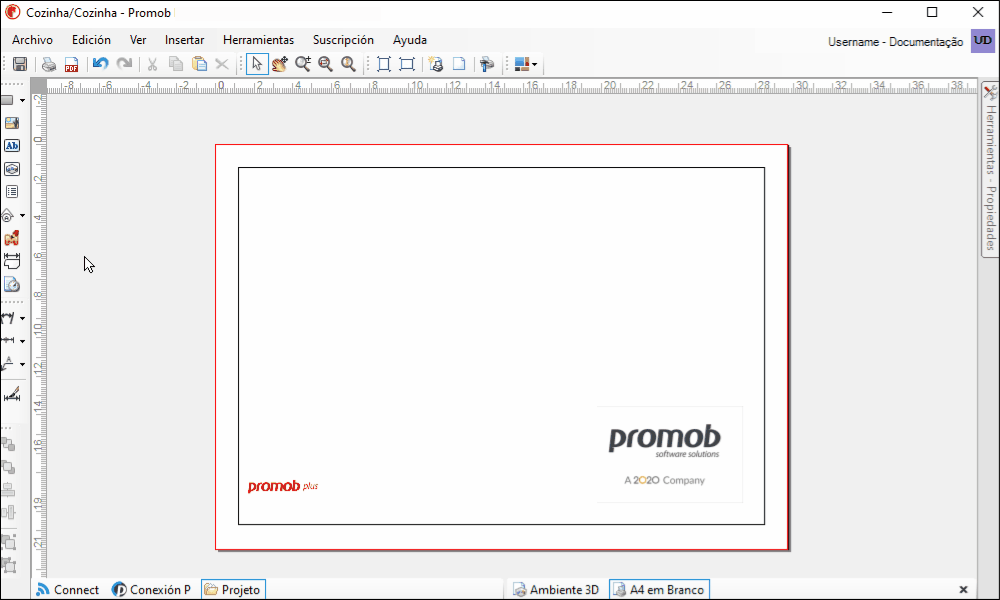Export the page as PDF
This screenshot has width=1000, height=600.
[71, 64]
